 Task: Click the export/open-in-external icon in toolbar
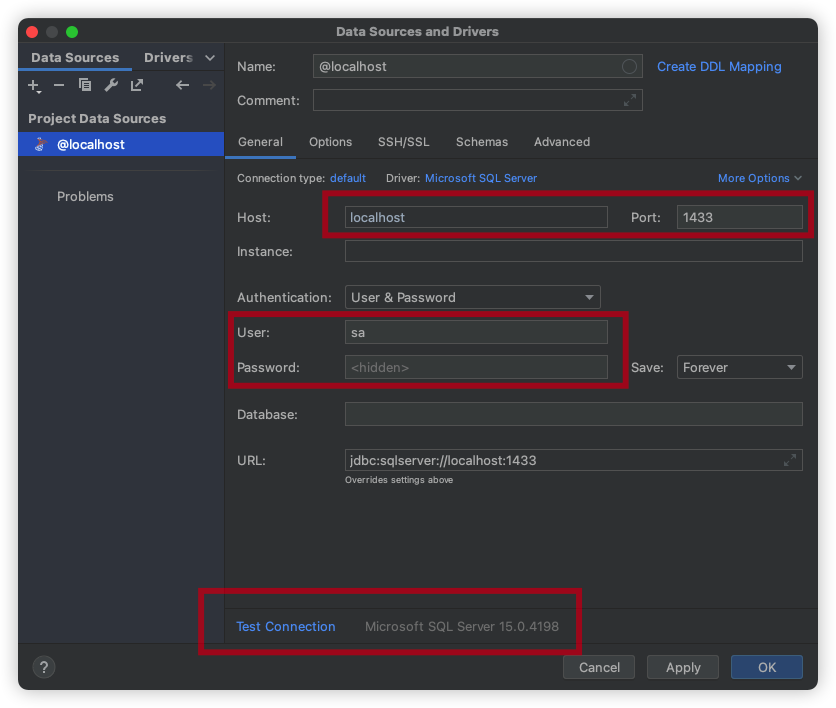pyautogui.click(x=136, y=85)
